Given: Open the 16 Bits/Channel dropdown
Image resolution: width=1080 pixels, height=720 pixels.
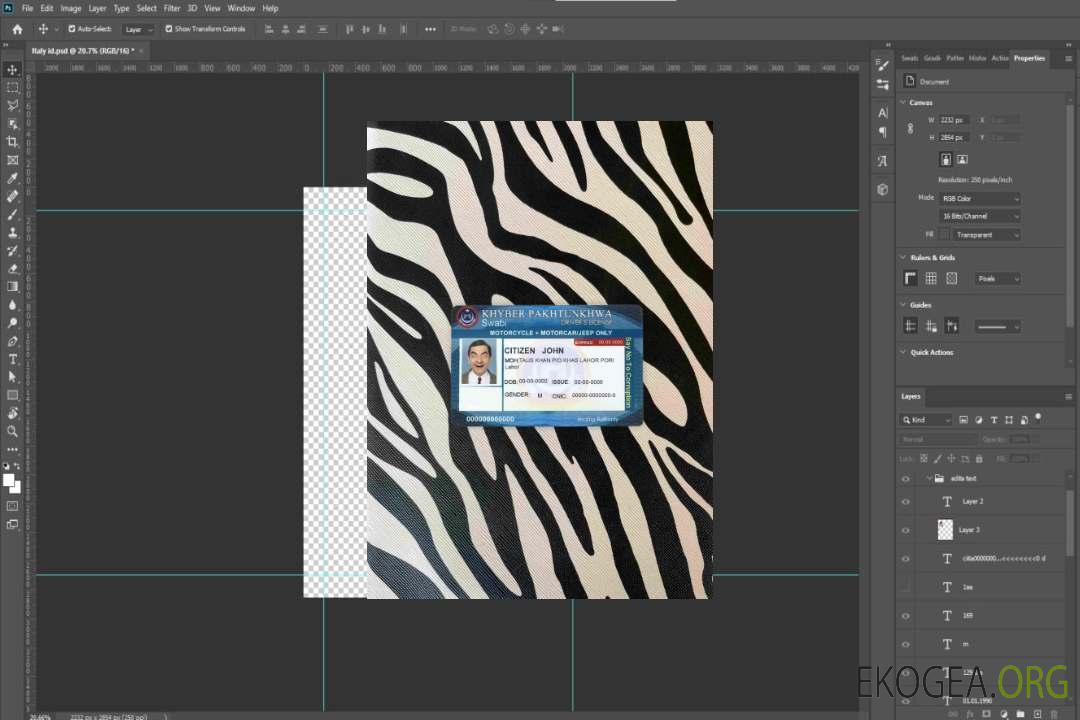Looking at the screenshot, I should click(x=980, y=217).
